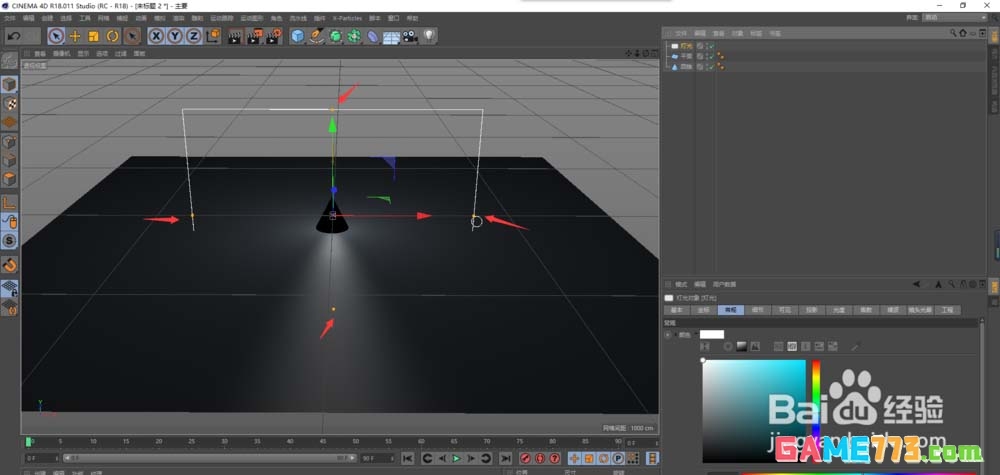
Task: Toggle Enable Axis L-shaped icon
Action: coord(9,203)
